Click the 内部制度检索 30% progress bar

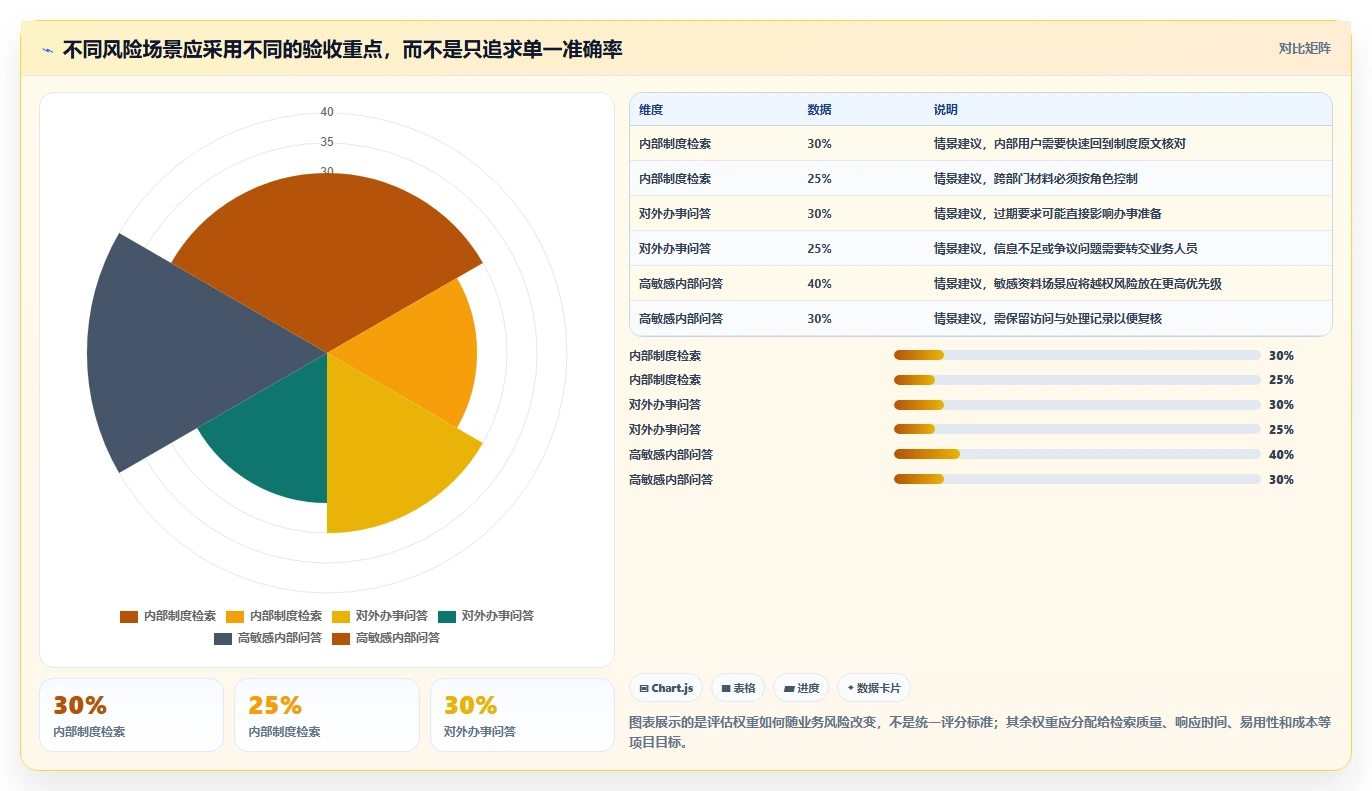(x=1077, y=355)
